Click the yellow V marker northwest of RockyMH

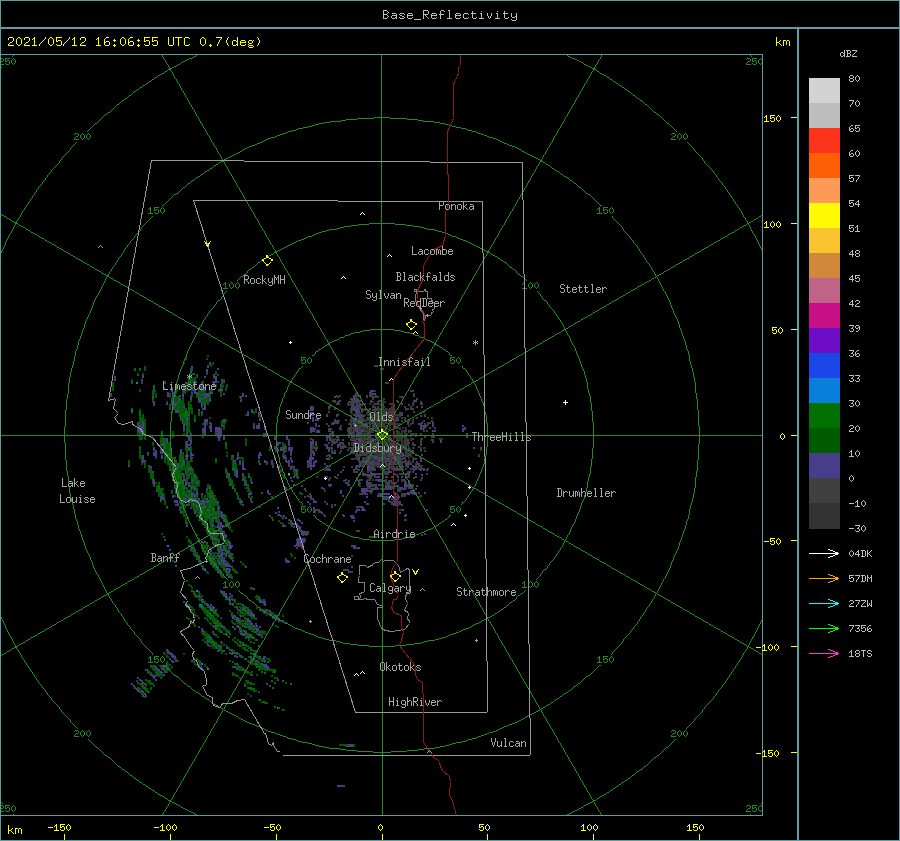[x=208, y=244]
